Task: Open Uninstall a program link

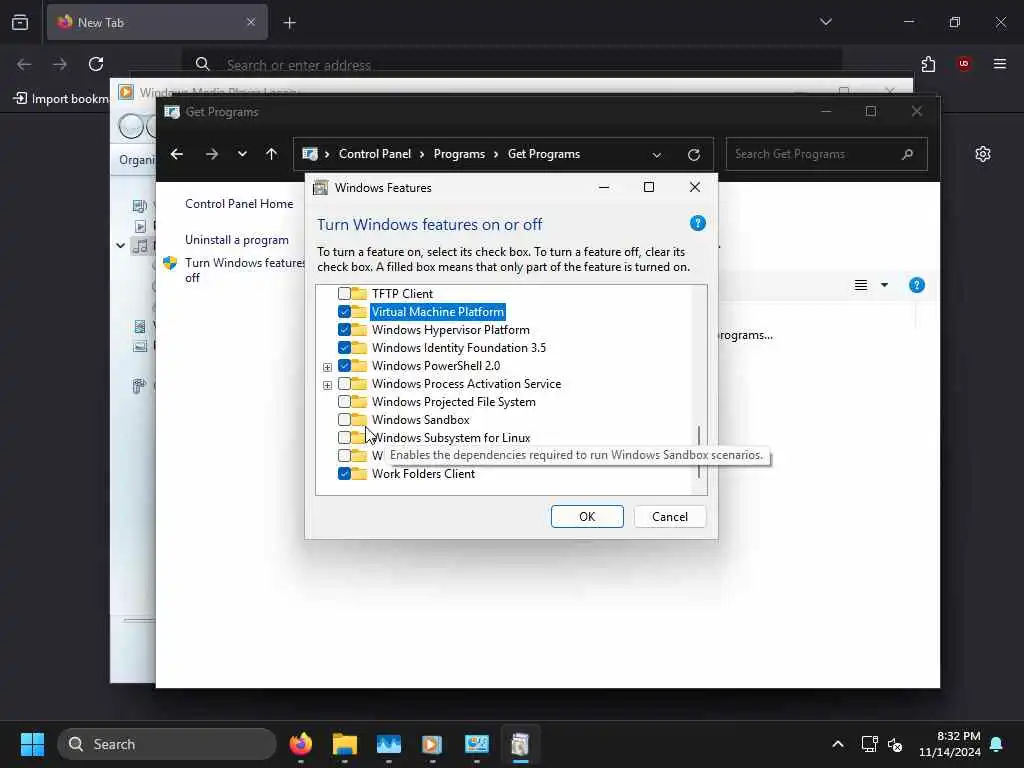Action: tap(236, 240)
